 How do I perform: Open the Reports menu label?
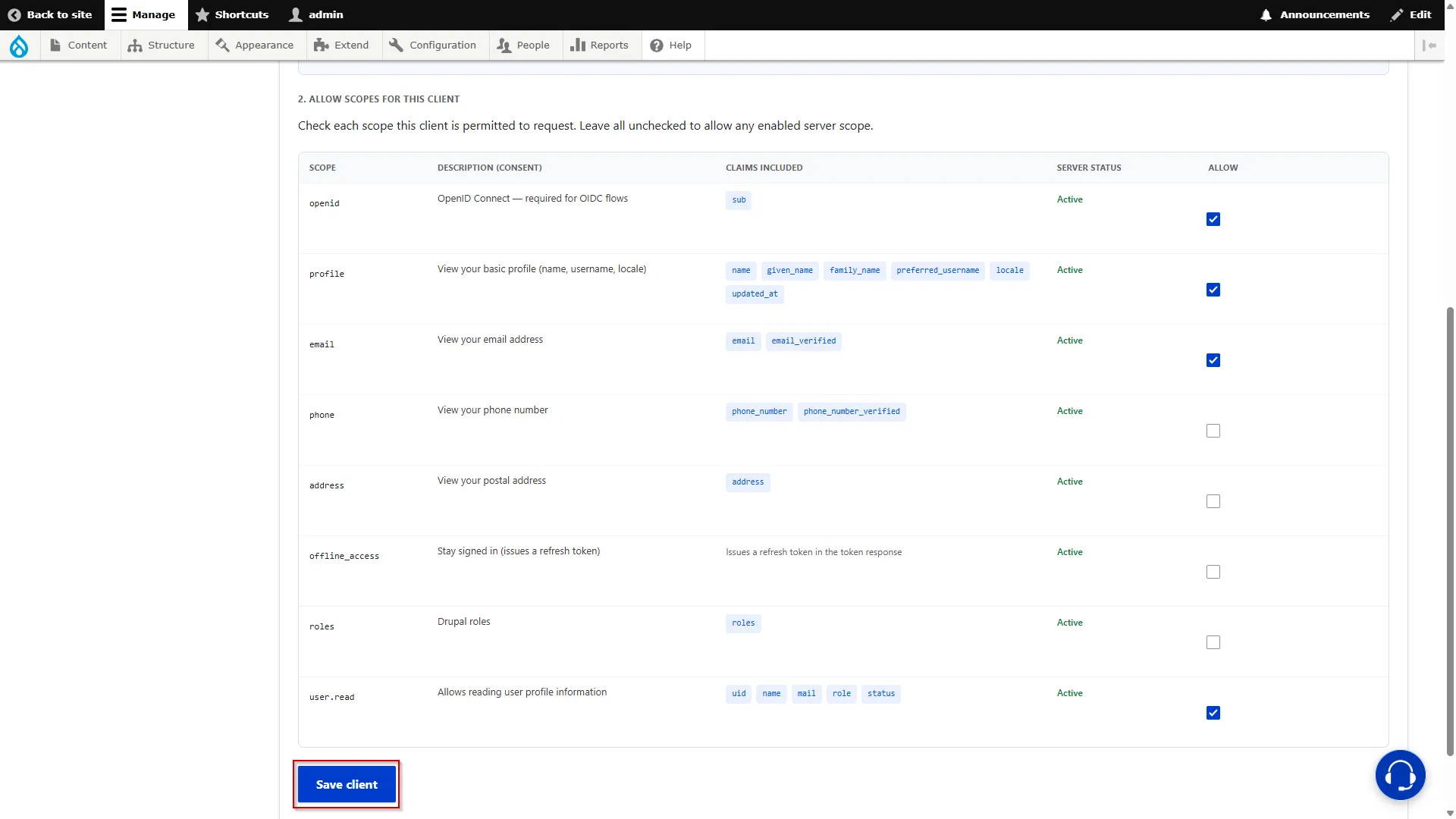tap(609, 45)
